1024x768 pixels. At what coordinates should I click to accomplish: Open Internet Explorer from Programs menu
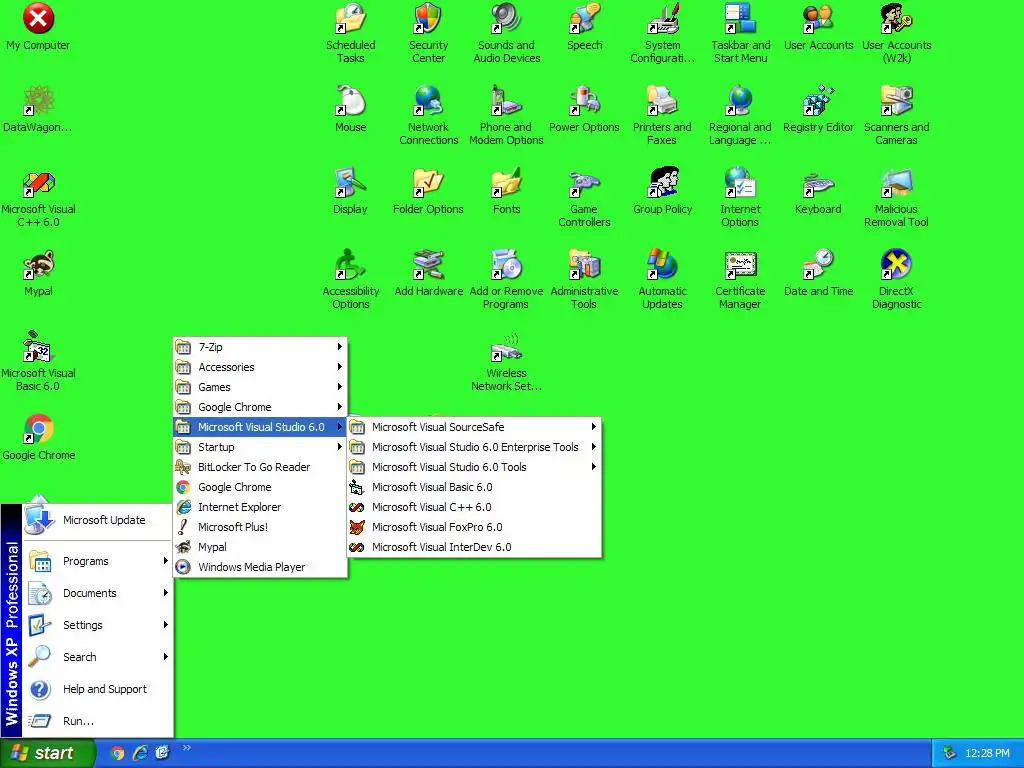(260, 507)
